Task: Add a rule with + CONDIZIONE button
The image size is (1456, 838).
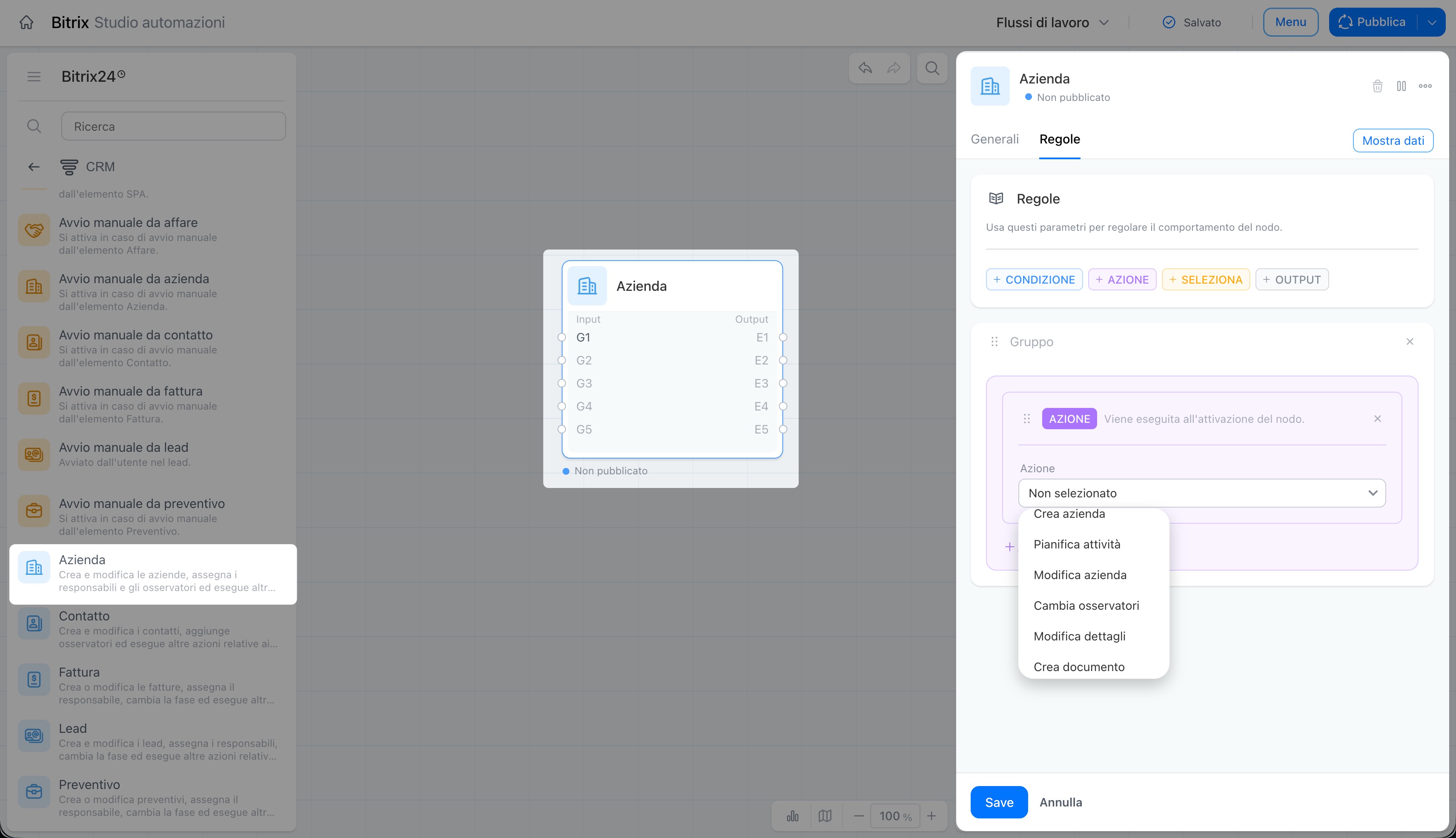Action: (x=1034, y=280)
